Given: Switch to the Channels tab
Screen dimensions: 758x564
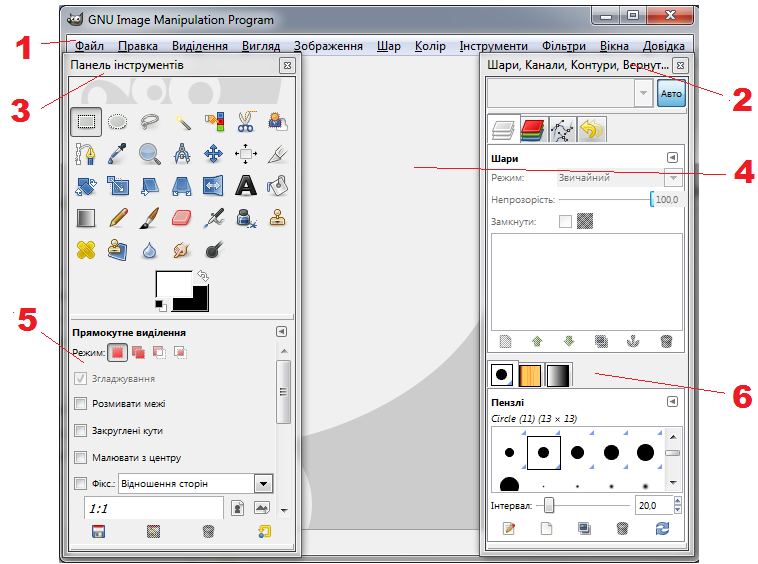Looking at the screenshot, I should coord(532,130).
